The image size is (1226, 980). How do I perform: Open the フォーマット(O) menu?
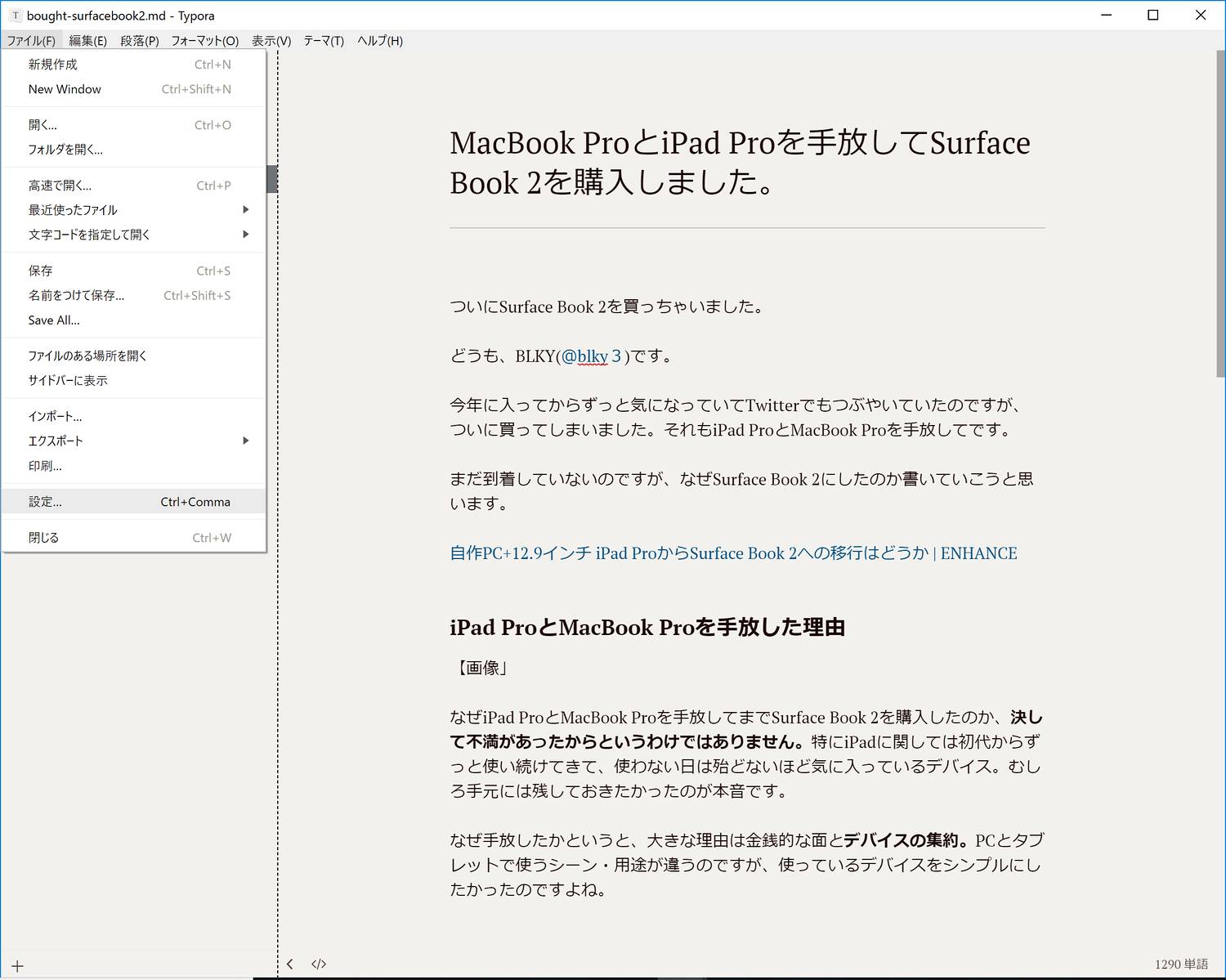(x=205, y=41)
